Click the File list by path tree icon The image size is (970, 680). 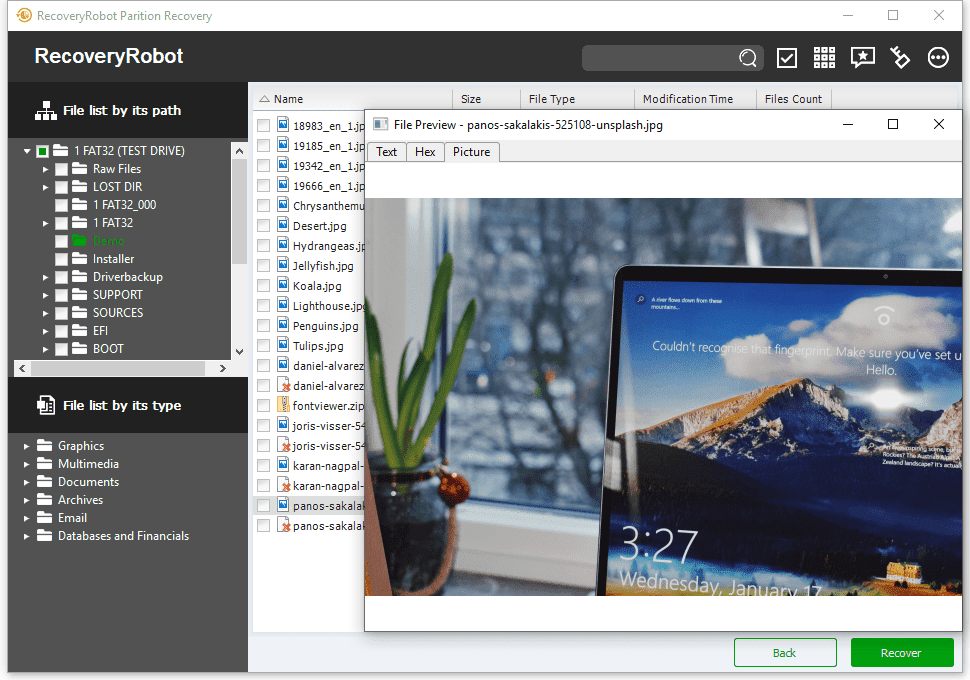pos(46,111)
